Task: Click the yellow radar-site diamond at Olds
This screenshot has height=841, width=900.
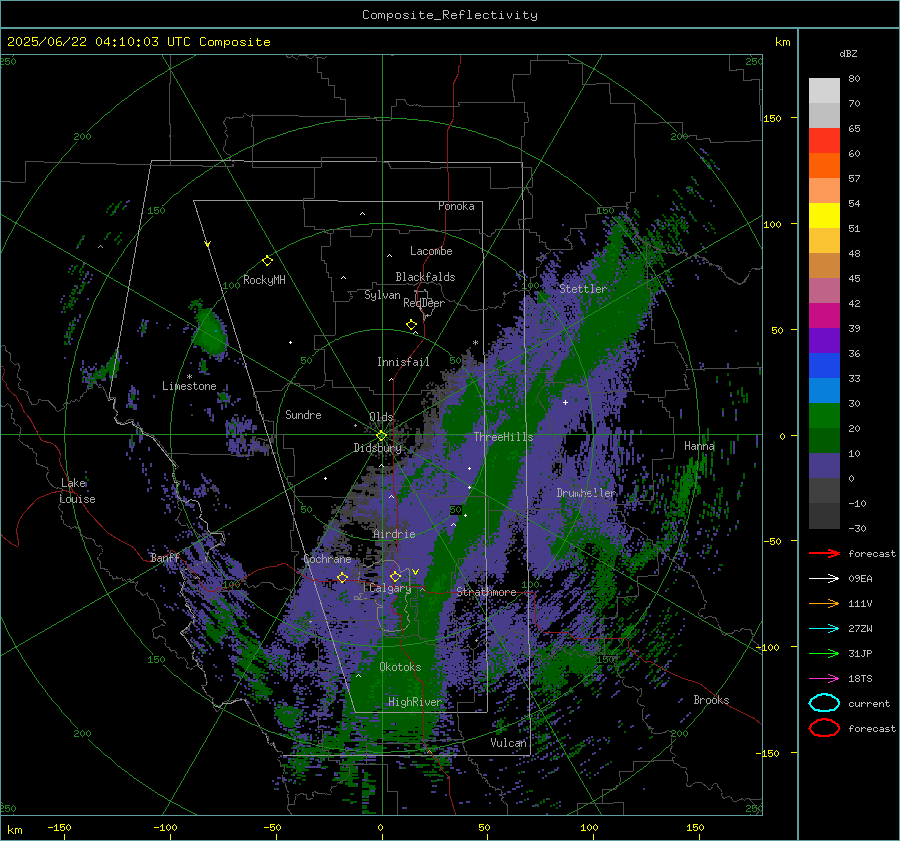Action: pyautogui.click(x=381, y=436)
